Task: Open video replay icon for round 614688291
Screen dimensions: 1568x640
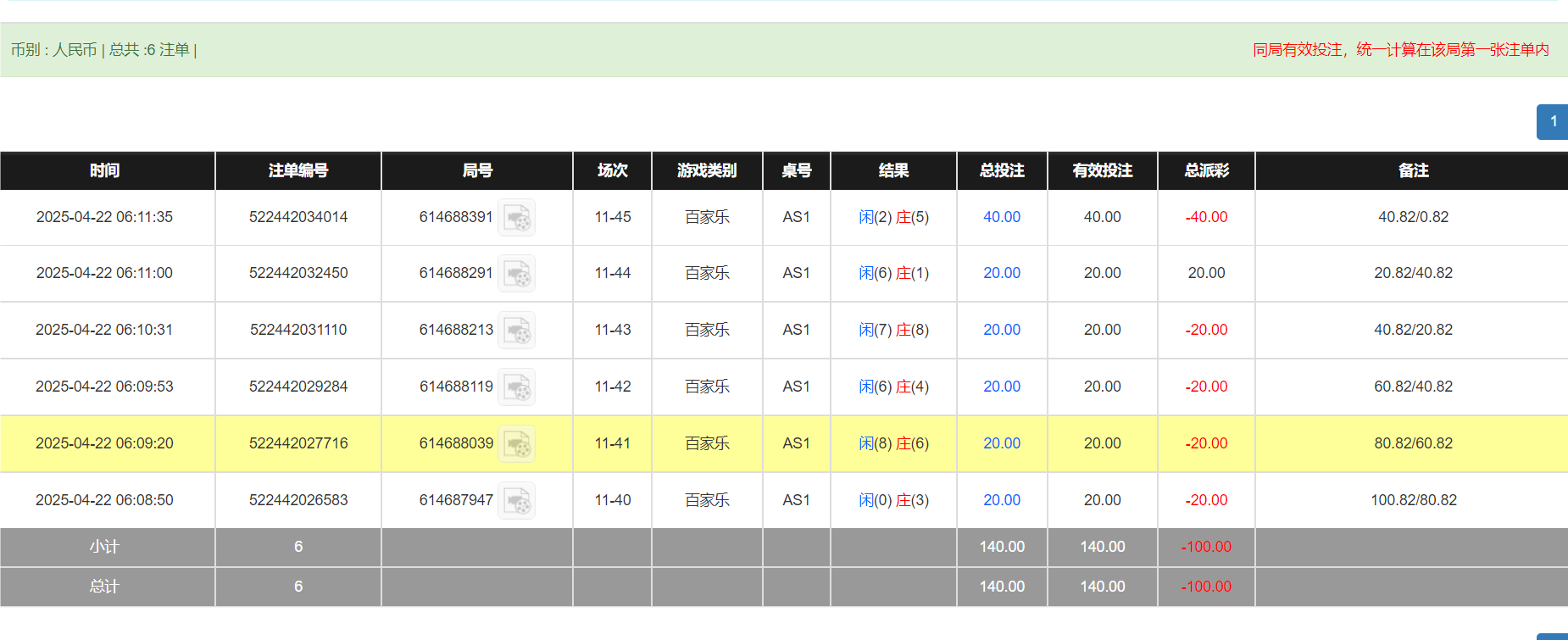Action: pyautogui.click(x=516, y=274)
